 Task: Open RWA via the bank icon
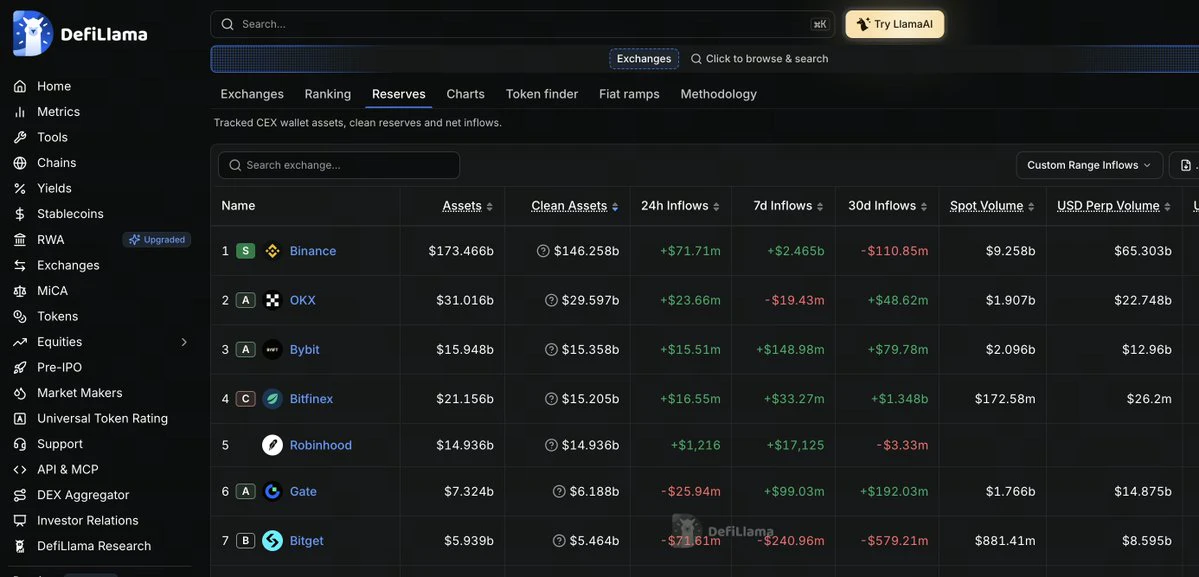pos(21,240)
